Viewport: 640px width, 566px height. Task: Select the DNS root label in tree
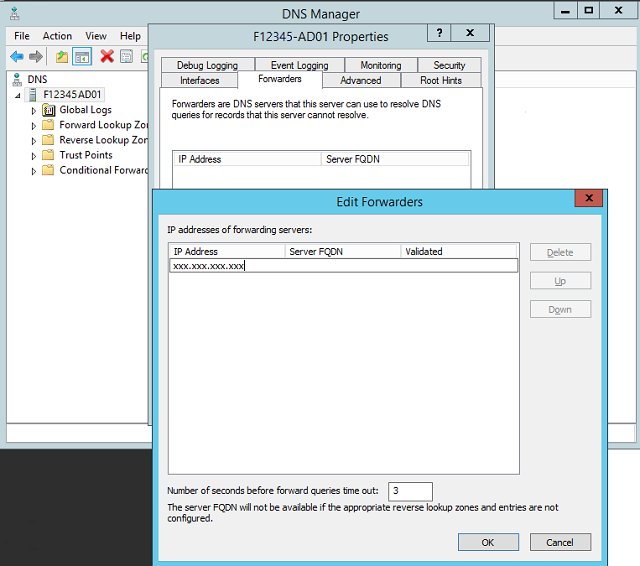37,79
